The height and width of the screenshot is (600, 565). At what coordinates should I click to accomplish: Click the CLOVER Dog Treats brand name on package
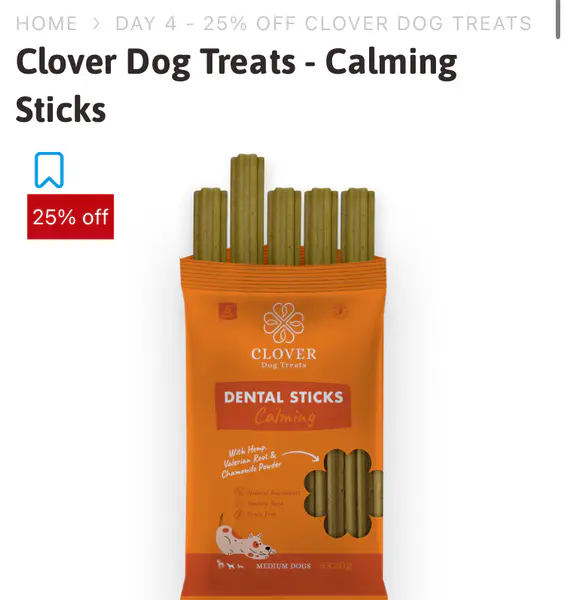284,358
